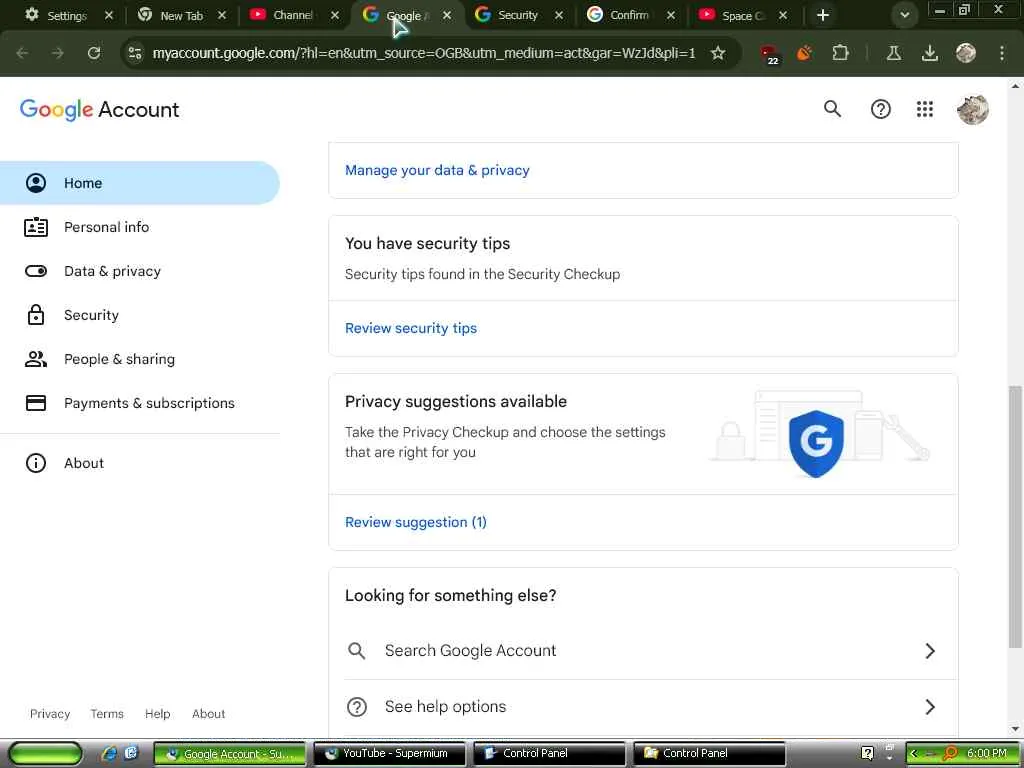Open the Extensions puzzle piece icon
Viewport: 1024px width, 768px height.
840,53
